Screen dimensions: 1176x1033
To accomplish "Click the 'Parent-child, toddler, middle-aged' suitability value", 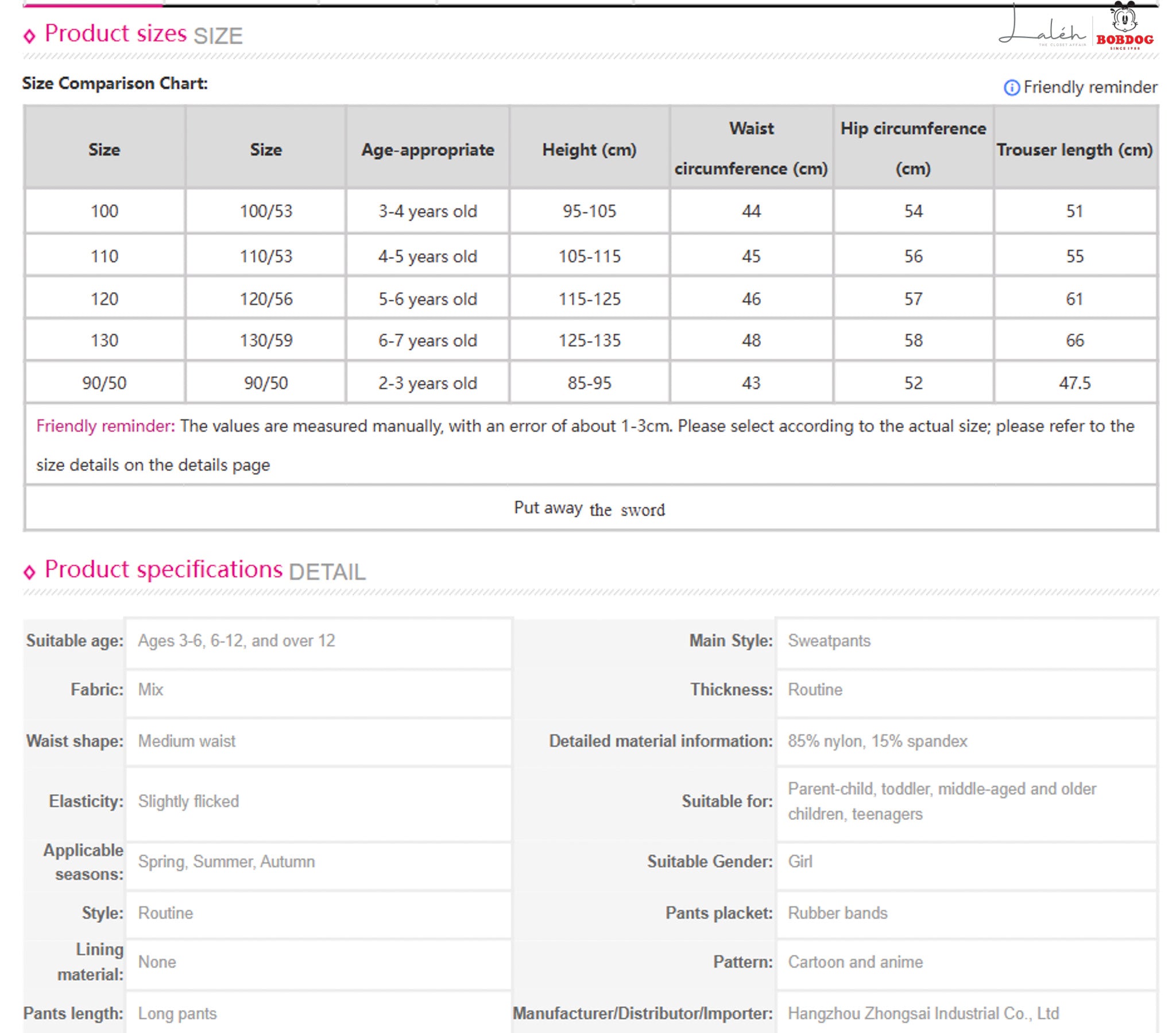I will [942, 801].
